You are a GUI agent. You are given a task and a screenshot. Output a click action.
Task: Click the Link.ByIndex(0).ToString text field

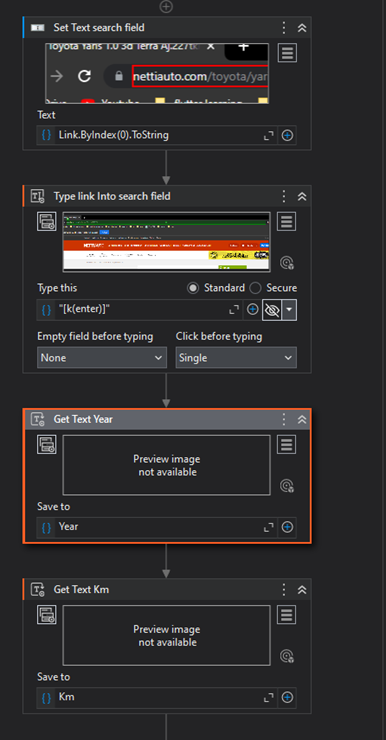158,135
